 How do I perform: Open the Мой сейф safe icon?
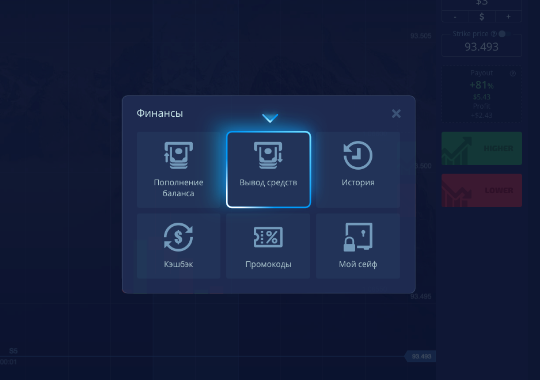tap(358, 237)
